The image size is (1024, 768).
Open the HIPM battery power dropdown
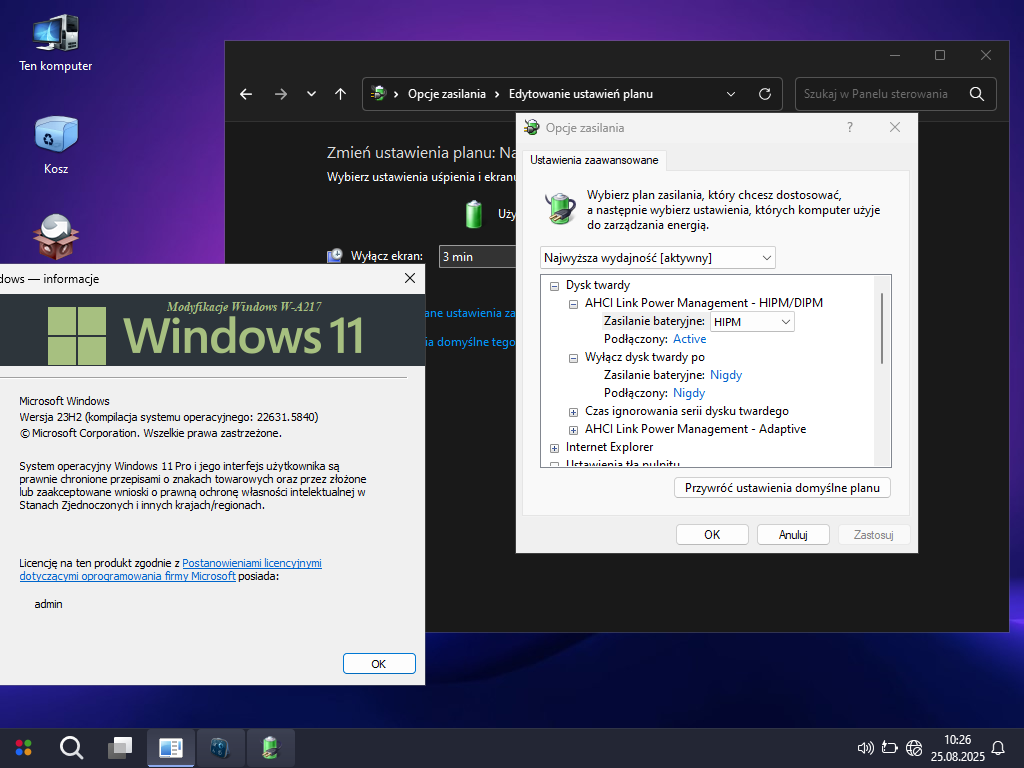click(x=751, y=321)
